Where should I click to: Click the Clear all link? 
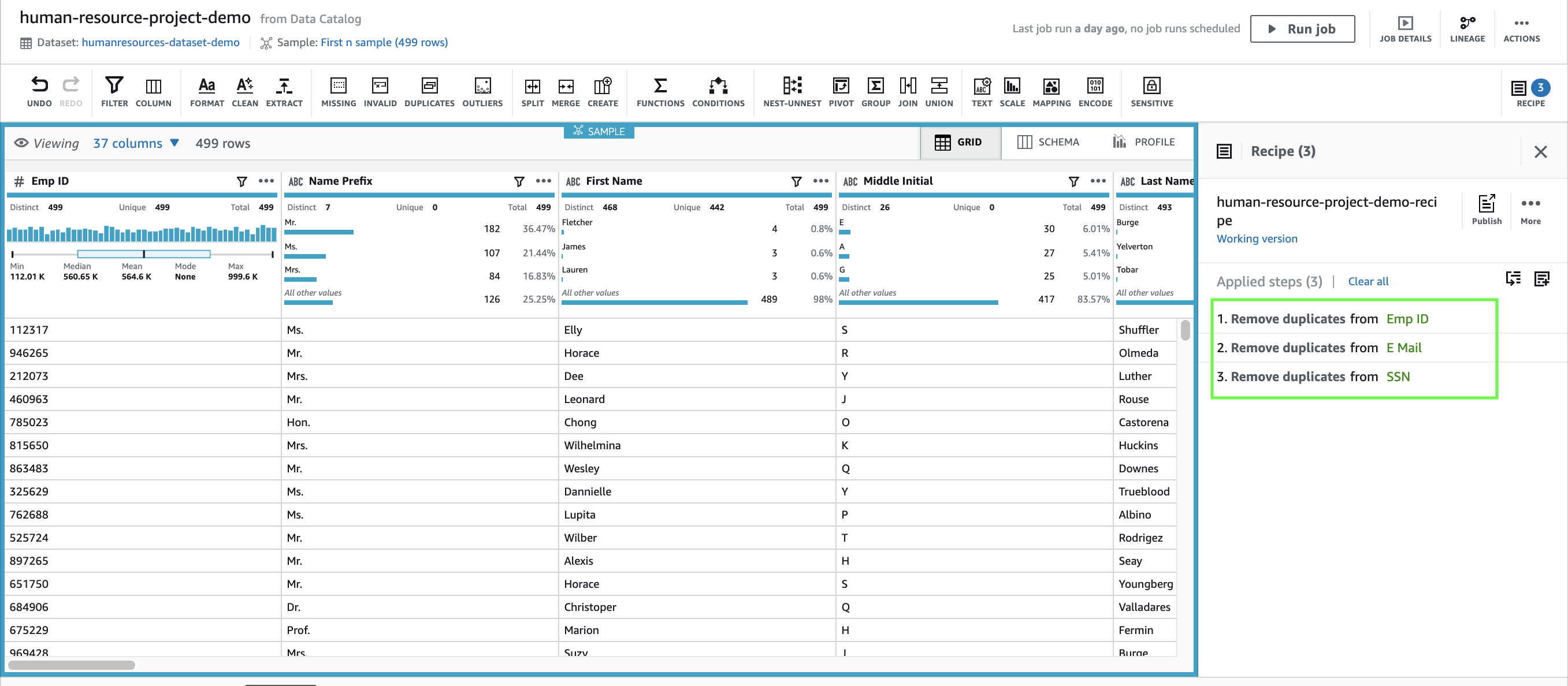[1368, 281]
